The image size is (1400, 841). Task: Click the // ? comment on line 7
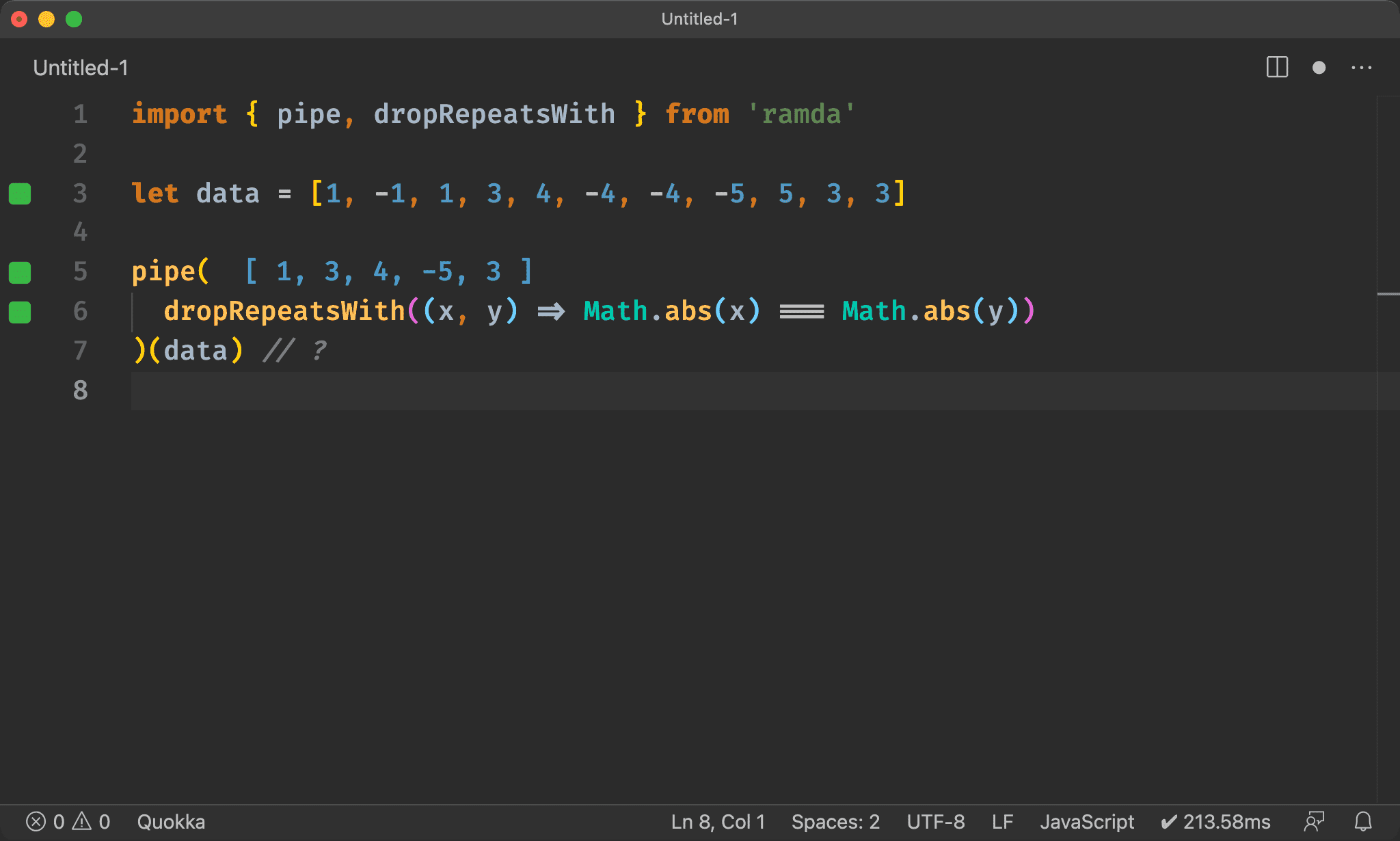[x=295, y=351]
